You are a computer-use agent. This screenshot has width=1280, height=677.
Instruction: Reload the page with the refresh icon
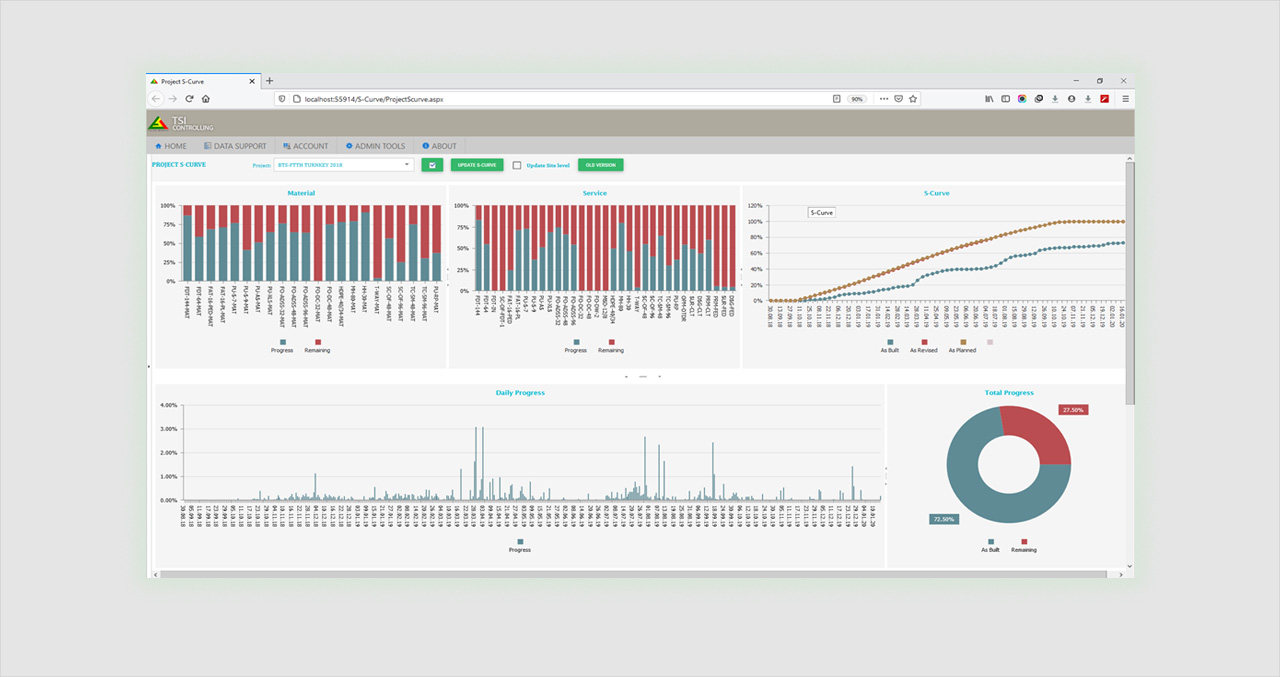(189, 99)
